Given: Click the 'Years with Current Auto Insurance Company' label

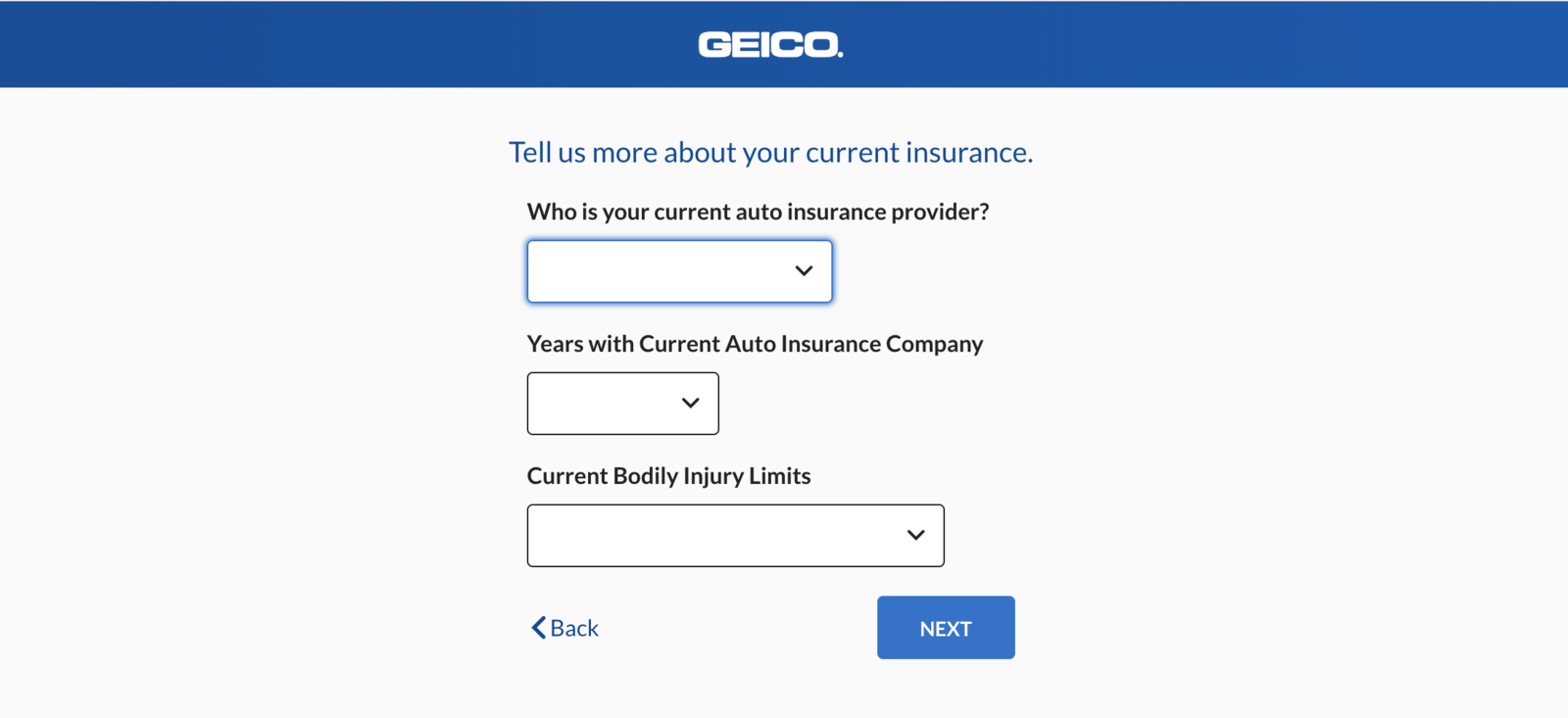Looking at the screenshot, I should point(755,344).
